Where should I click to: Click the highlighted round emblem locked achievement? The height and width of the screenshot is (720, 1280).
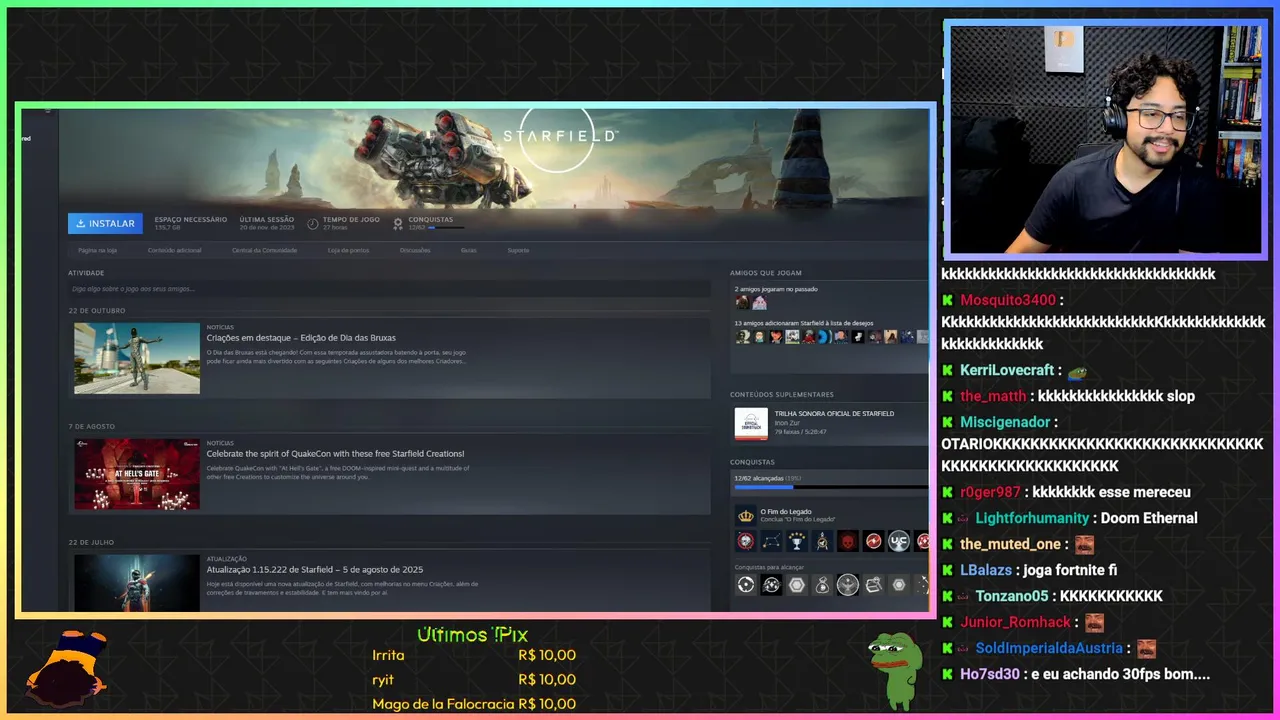pos(848,585)
